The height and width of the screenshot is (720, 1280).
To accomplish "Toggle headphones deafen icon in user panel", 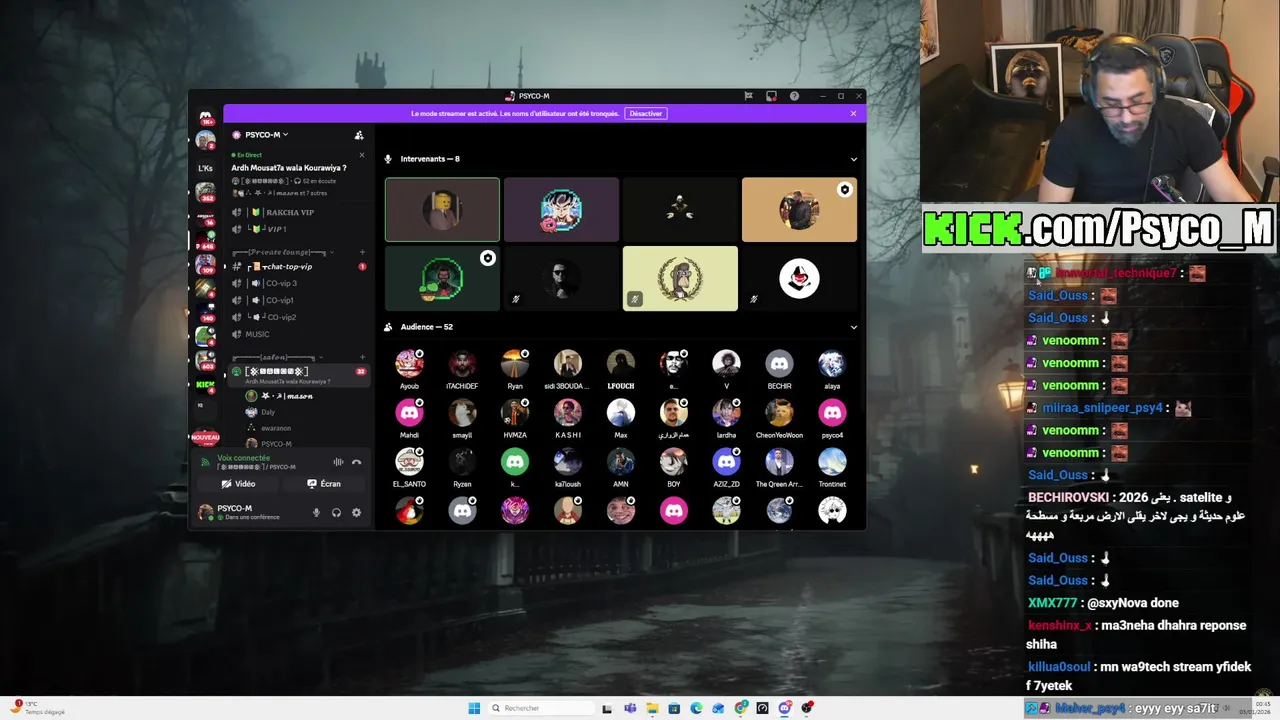I will pos(336,512).
